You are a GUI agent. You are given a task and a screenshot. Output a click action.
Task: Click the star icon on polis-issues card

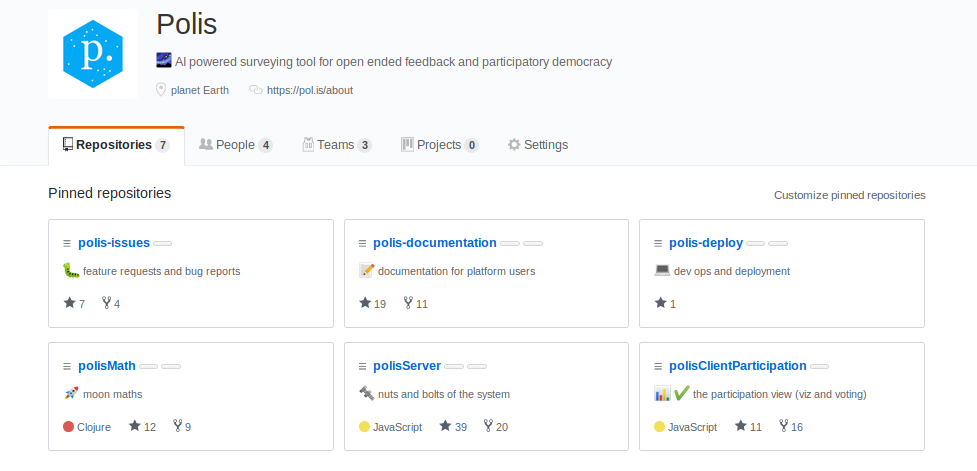pyautogui.click(x=69, y=303)
